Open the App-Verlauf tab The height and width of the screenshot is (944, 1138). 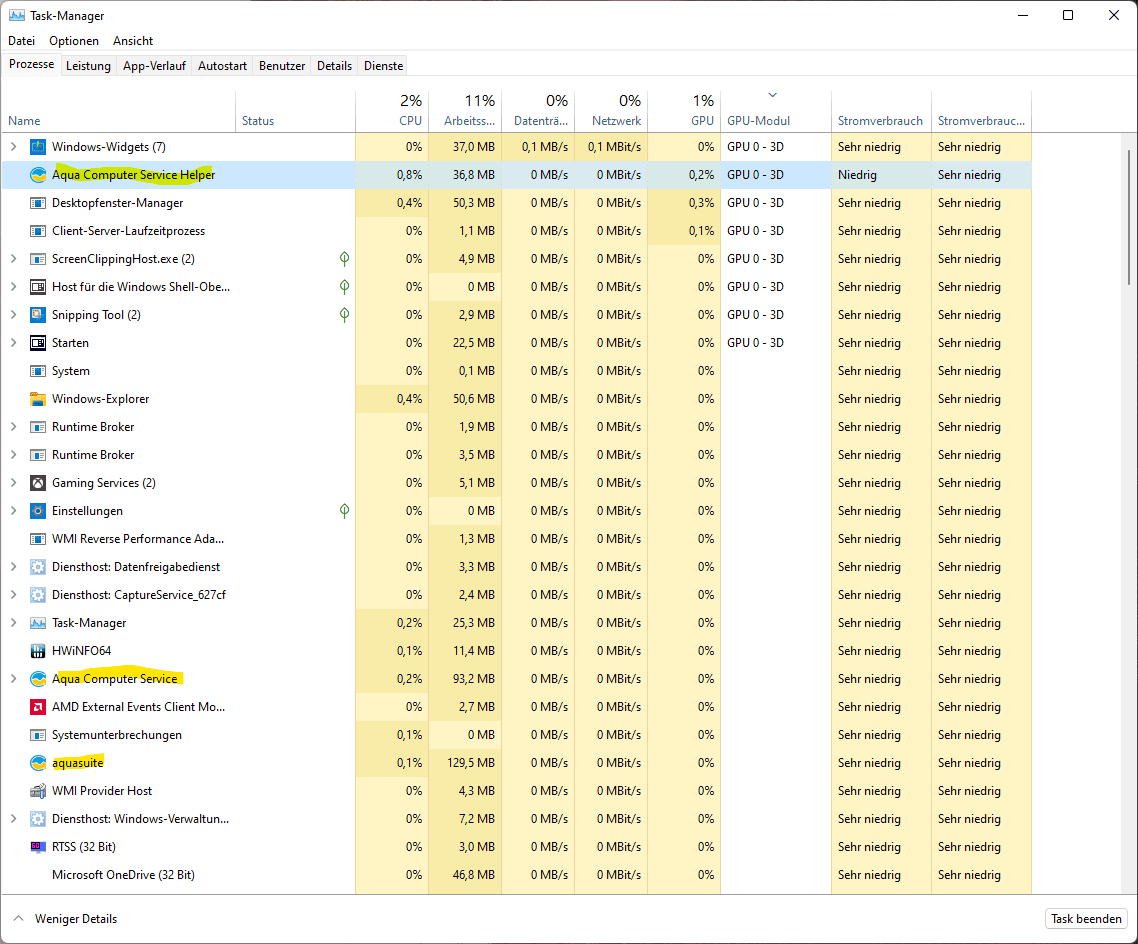[x=155, y=66]
